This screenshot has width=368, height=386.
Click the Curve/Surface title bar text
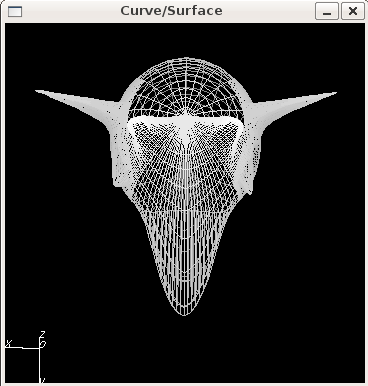click(171, 11)
